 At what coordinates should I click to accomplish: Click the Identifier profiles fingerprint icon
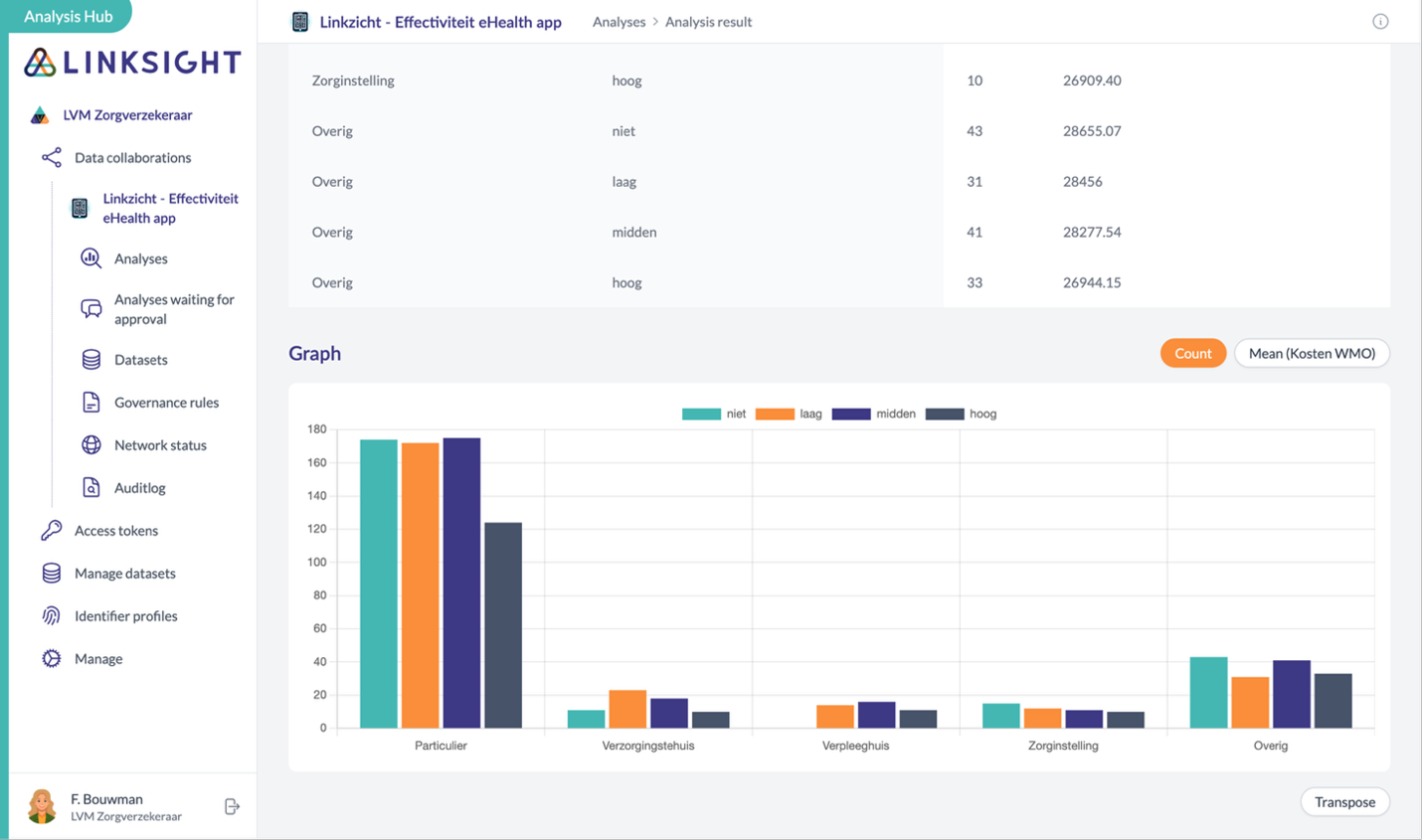coord(52,616)
